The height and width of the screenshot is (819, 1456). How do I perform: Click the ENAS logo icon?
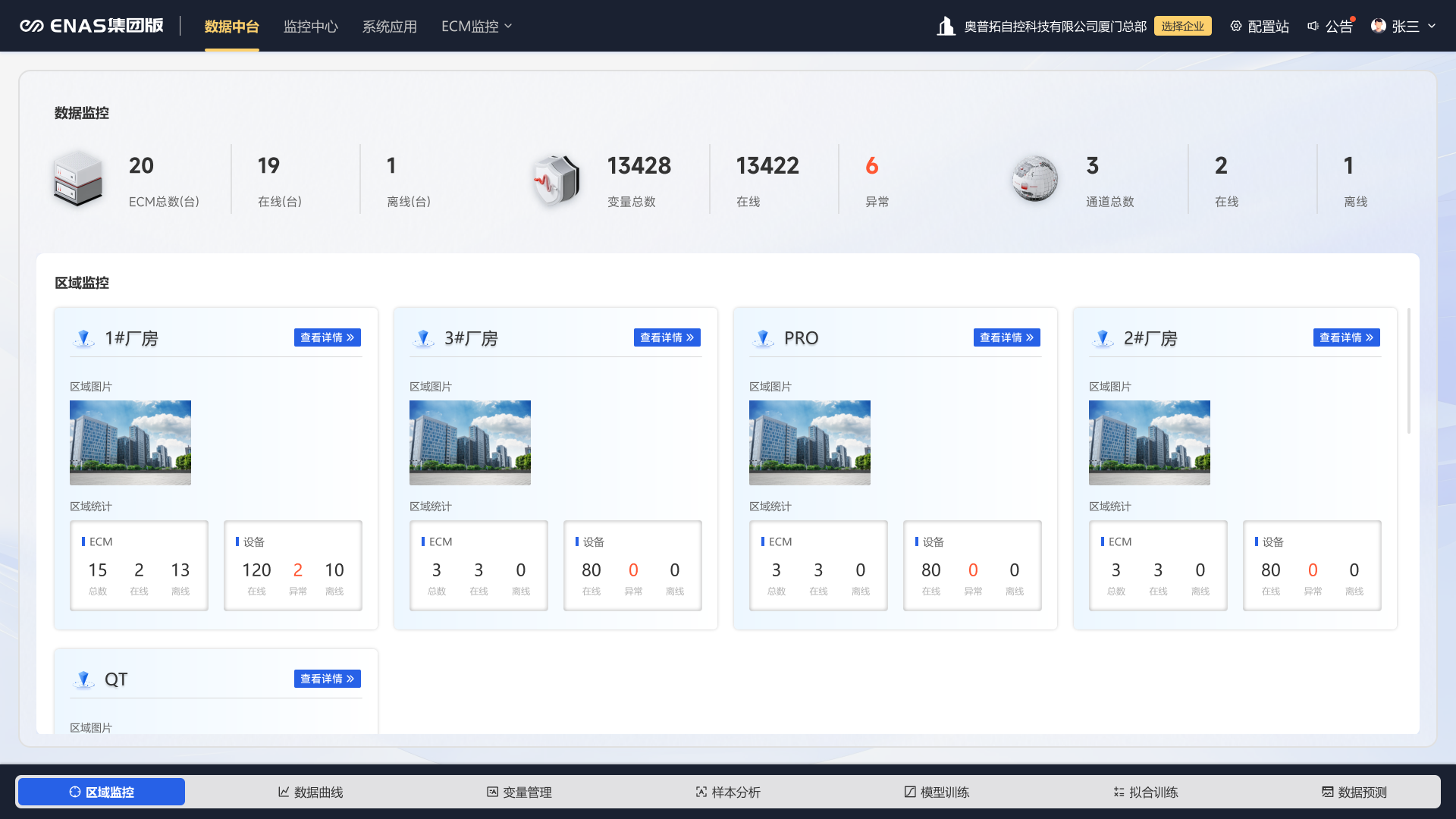(x=31, y=27)
